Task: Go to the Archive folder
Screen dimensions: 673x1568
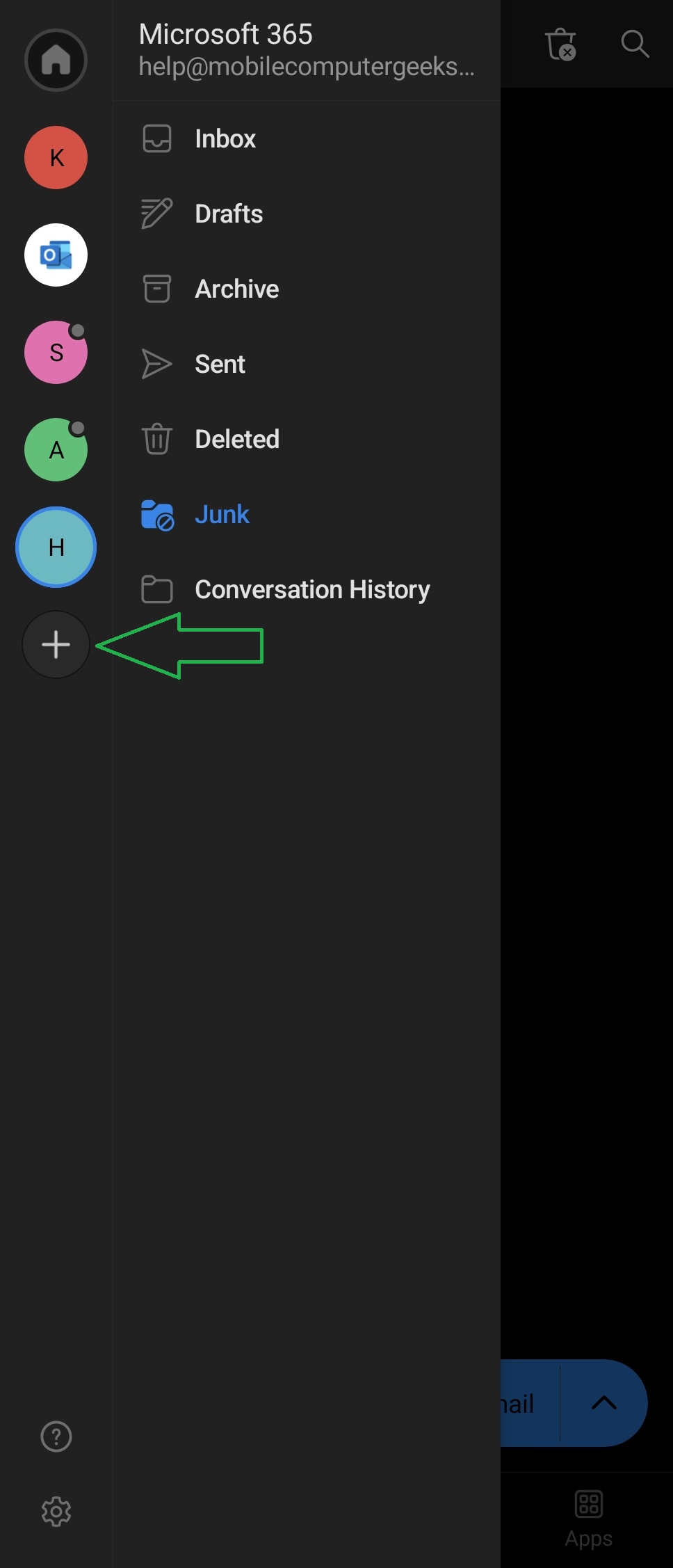Action: pyautogui.click(x=236, y=289)
